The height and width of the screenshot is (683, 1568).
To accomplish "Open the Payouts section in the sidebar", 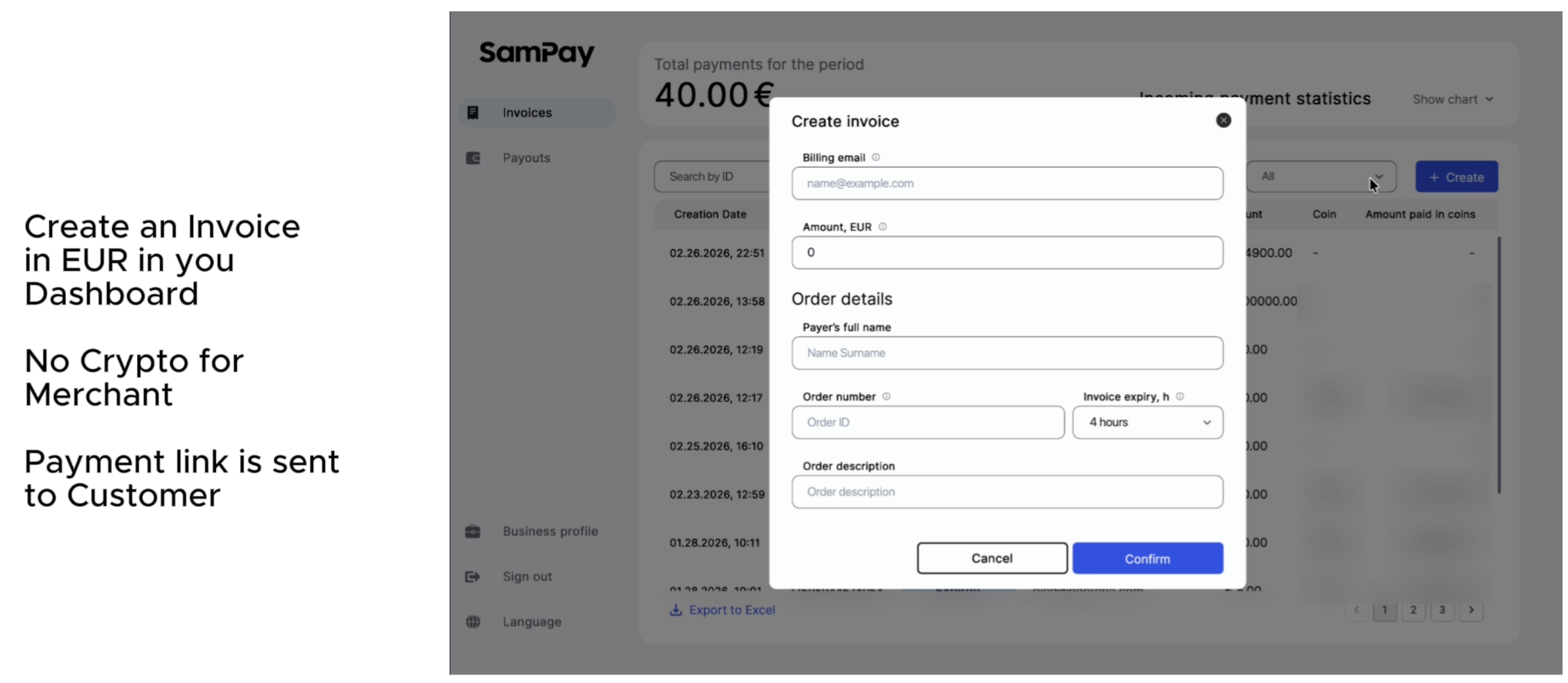I will click(x=526, y=158).
